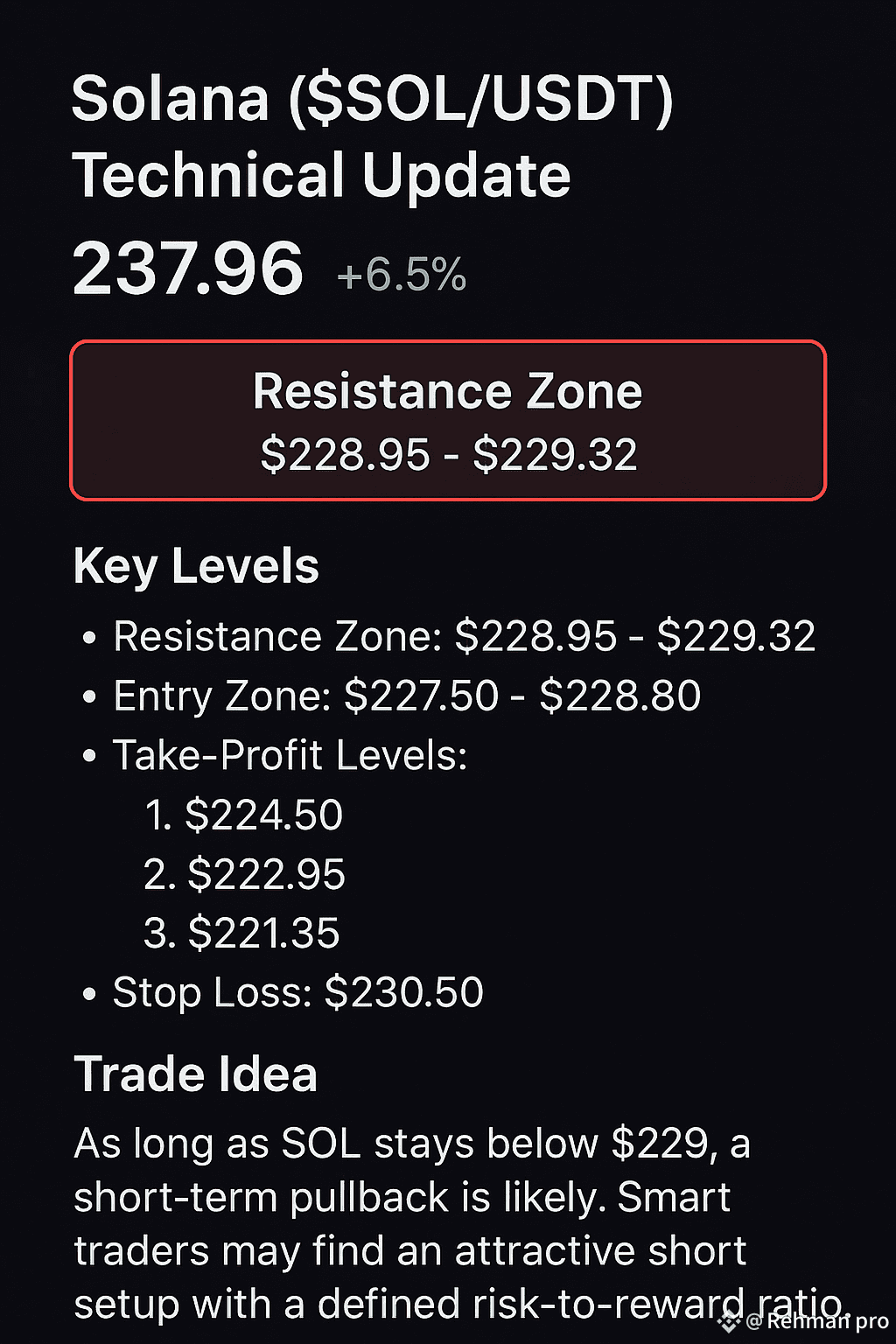
Task: Select the price range inside the red box
Action: click(448, 454)
